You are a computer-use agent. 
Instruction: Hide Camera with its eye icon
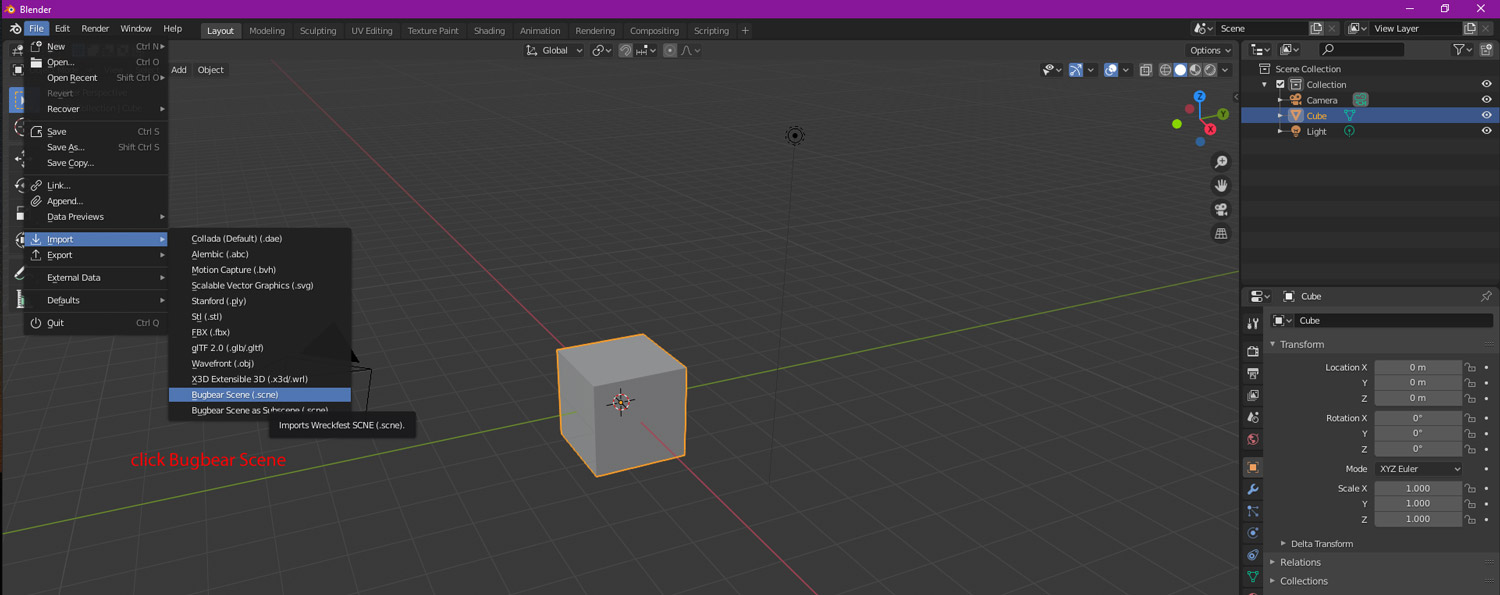(1486, 100)
